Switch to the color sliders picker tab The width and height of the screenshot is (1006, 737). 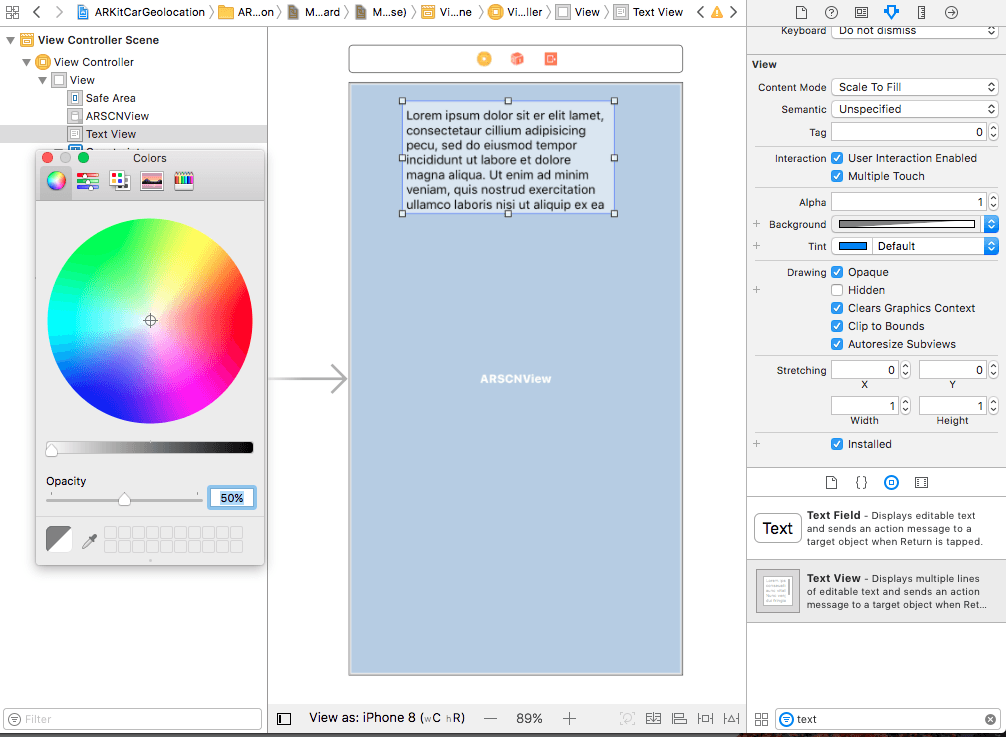(88, 181)
